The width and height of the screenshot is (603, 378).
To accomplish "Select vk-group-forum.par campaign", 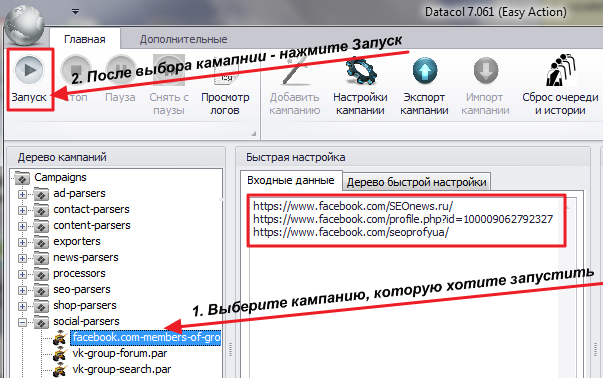I will pos(120,353).
